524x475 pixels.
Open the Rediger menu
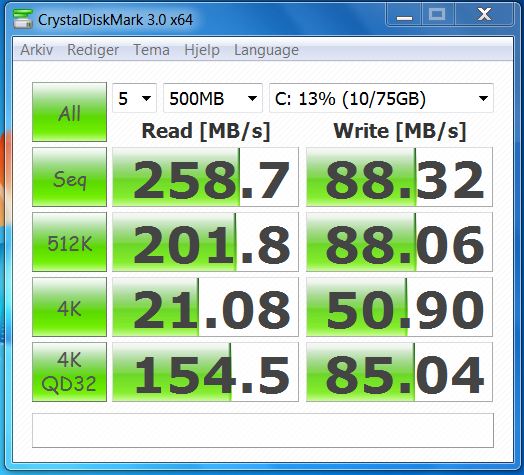point(93,50)
